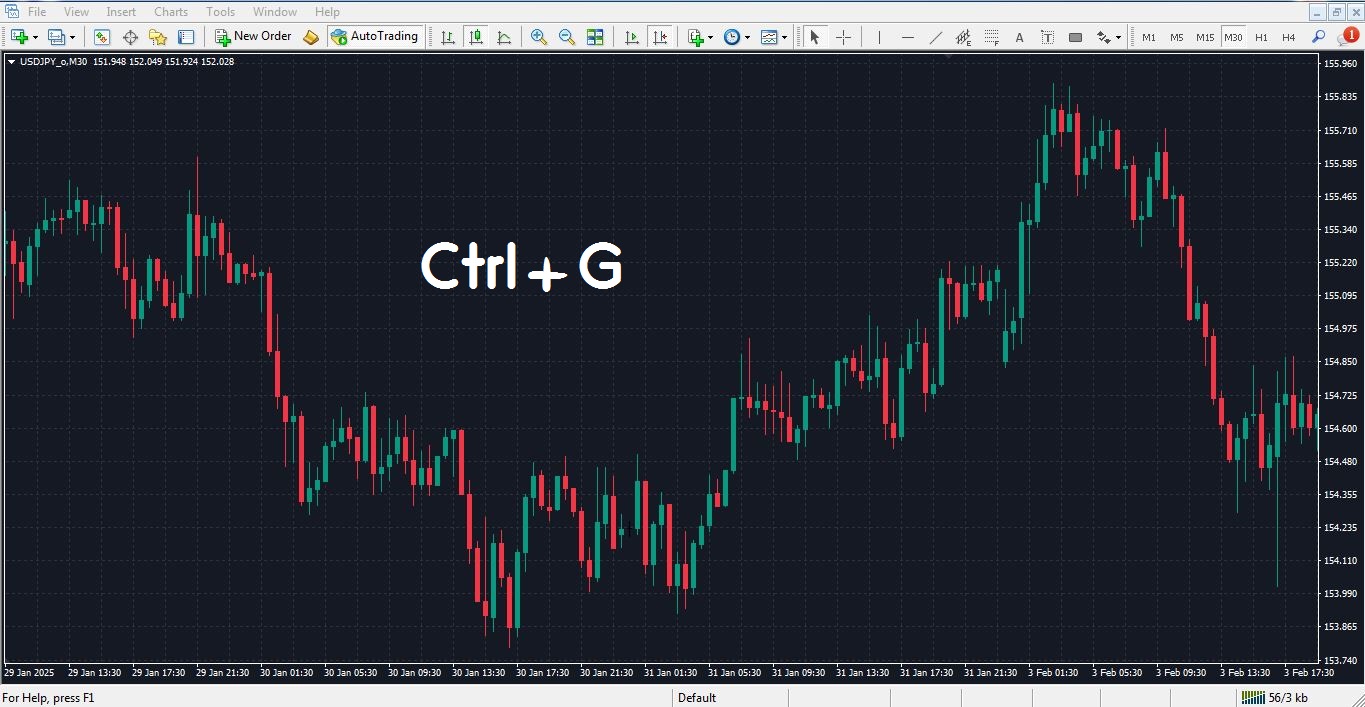Select the Crosshair tool

click(x=843, y=37)
